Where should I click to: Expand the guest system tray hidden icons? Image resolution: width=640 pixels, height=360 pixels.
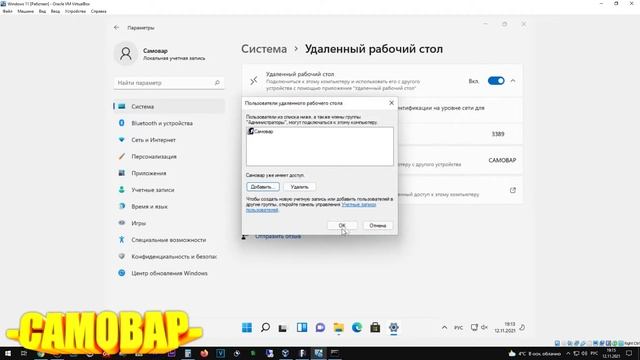[444, 327]
